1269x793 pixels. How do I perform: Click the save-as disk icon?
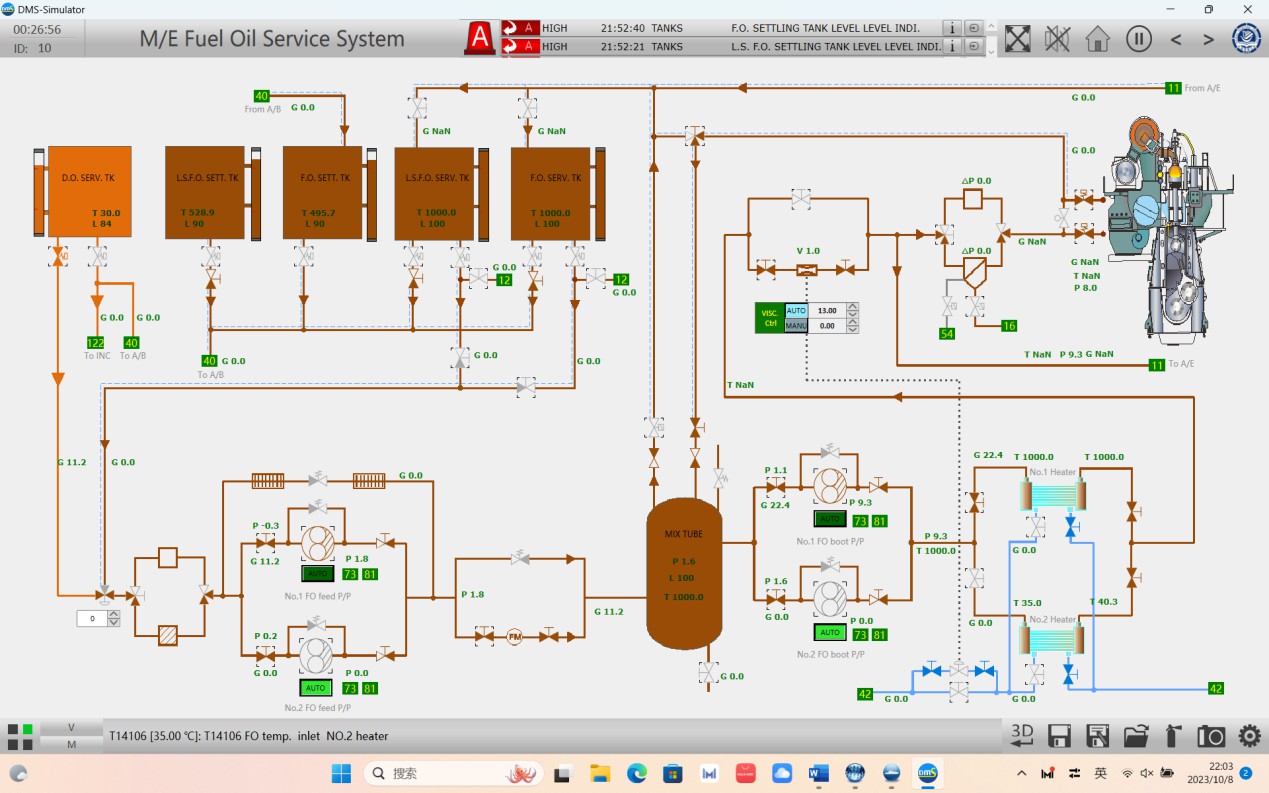click(1097, 736)
